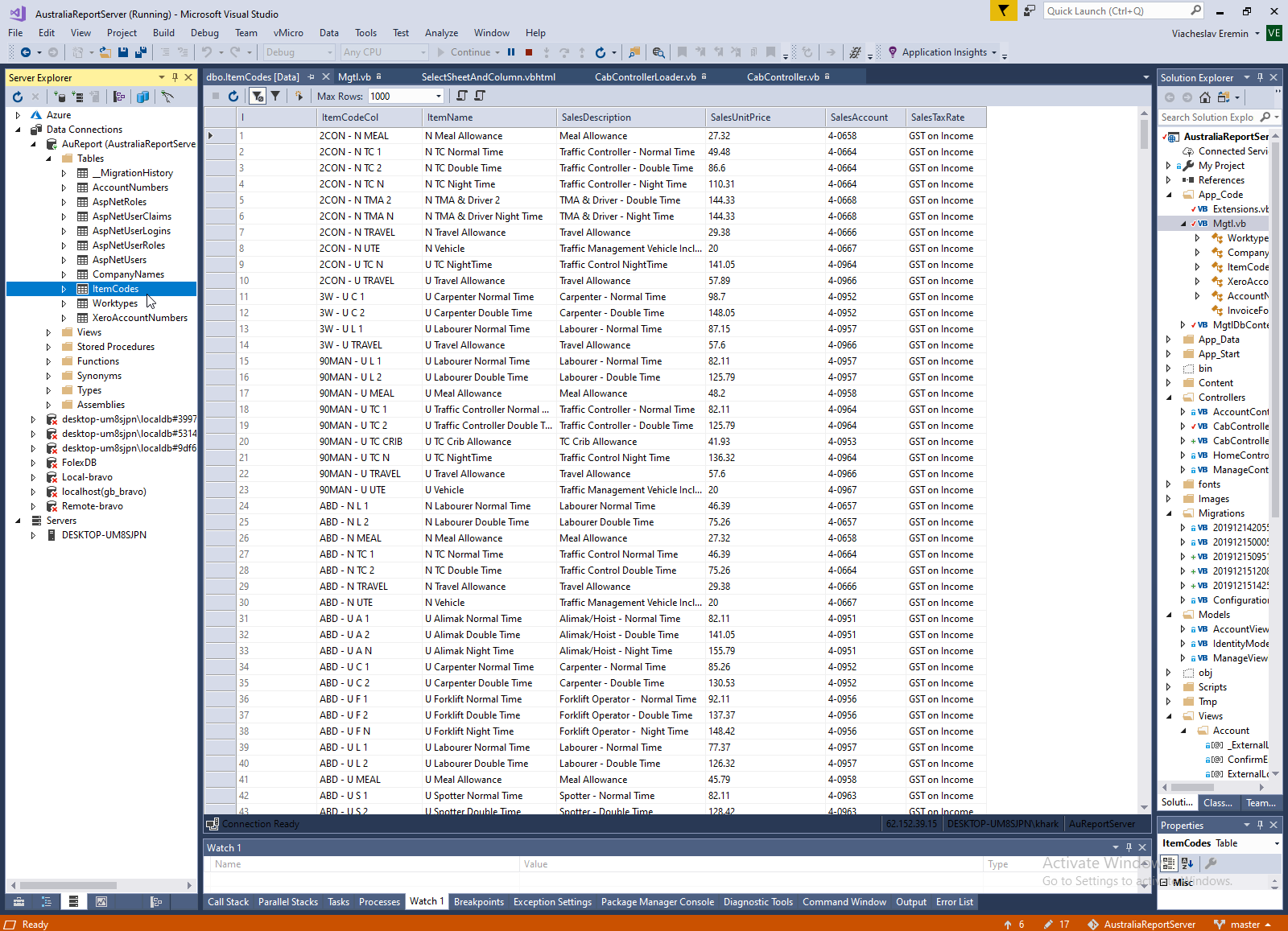Click Solution Explorer horizontal scrollbar thumb

(1193, 787)
